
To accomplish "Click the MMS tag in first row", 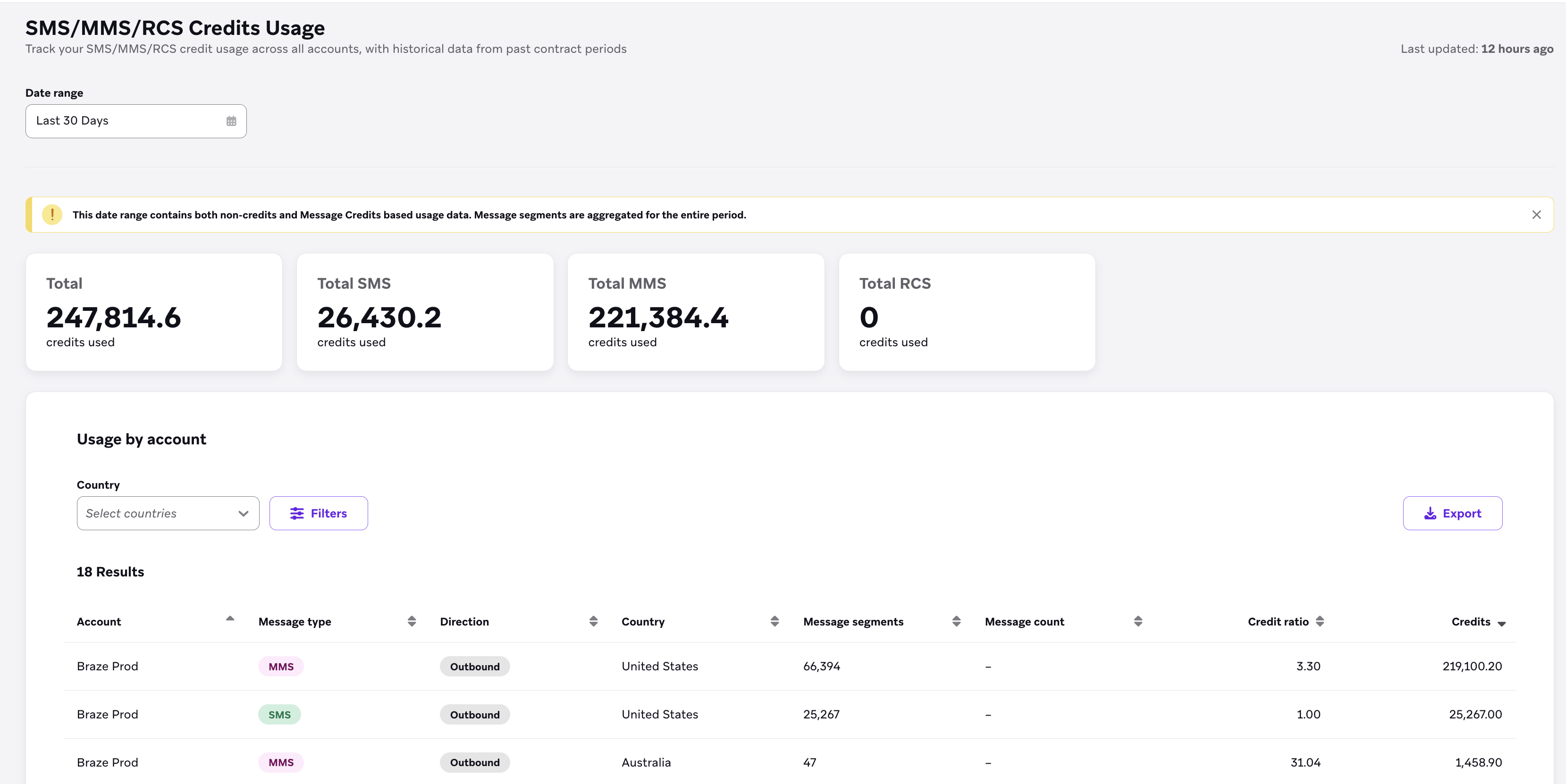I will tap(281, 667).
